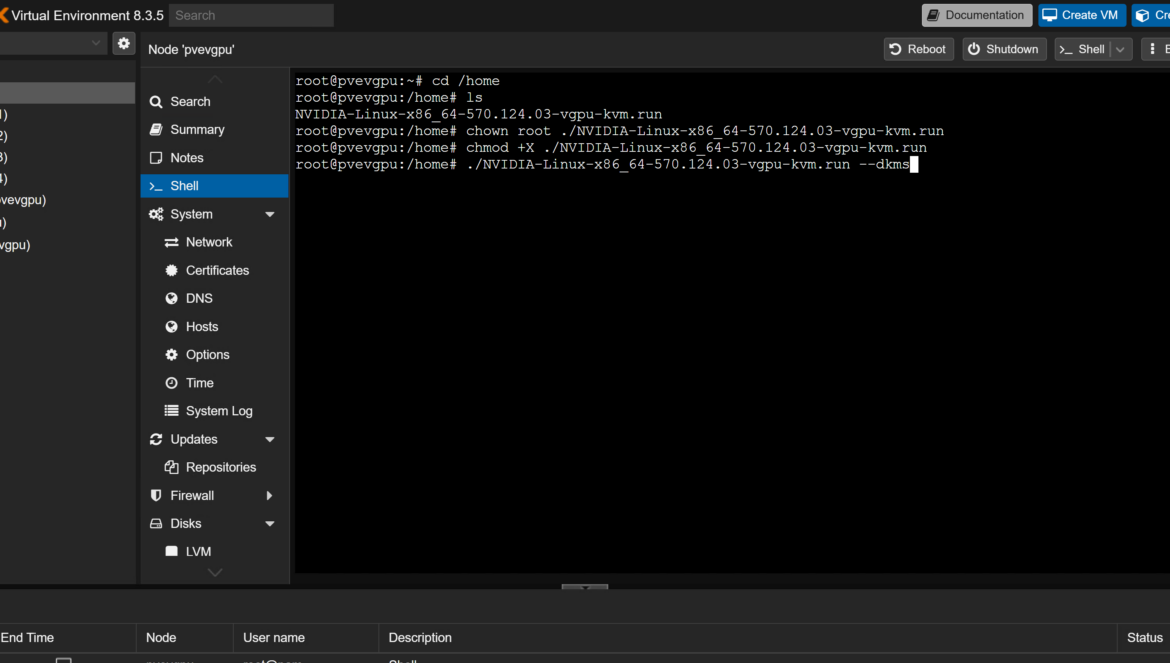Open the Shell button's dropdown arrow
This screenshot has height=663, width=1170.
point(1121,49)
